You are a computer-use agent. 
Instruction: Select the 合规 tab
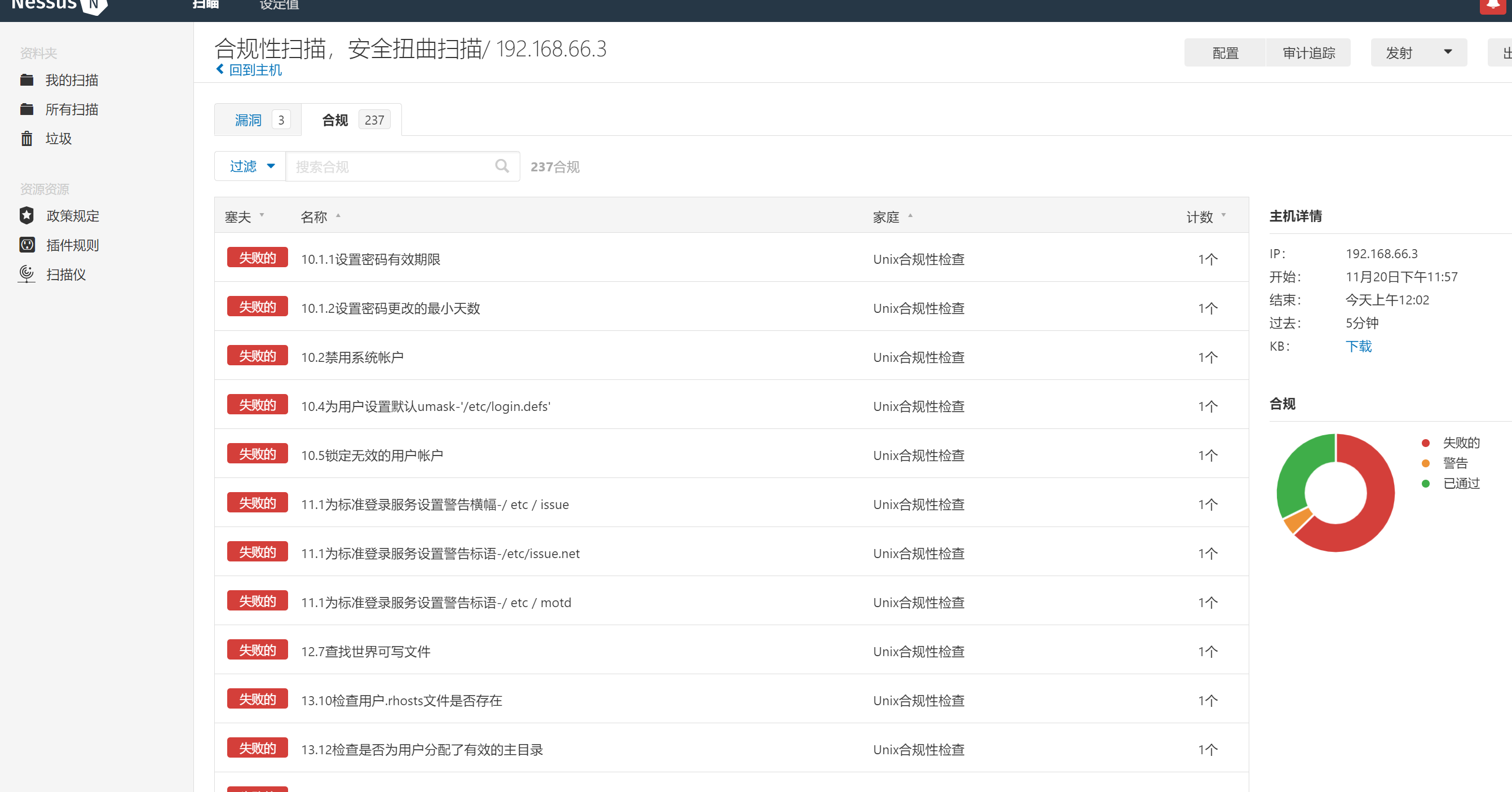point(352,120)
